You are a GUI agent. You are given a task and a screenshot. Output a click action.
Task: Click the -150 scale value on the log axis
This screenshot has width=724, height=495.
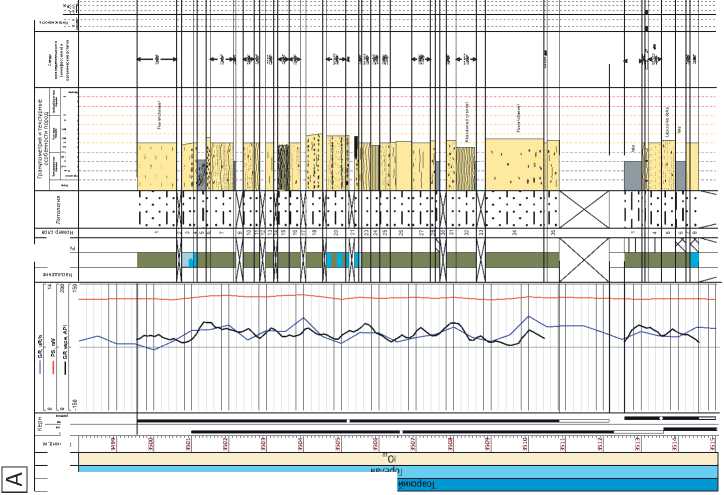click(x=75, y=404)
